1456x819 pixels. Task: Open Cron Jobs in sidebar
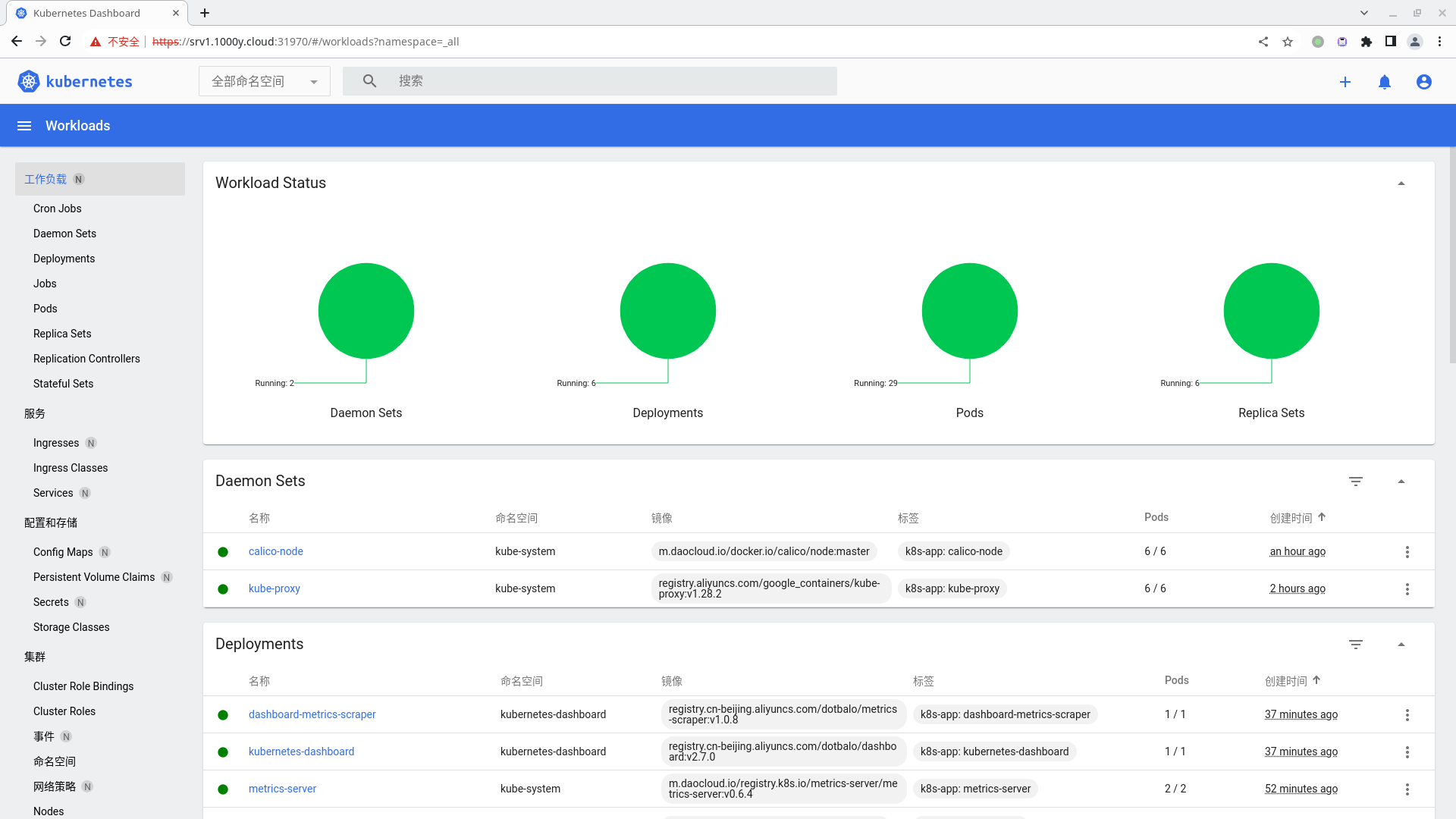(x=58, y=209)
